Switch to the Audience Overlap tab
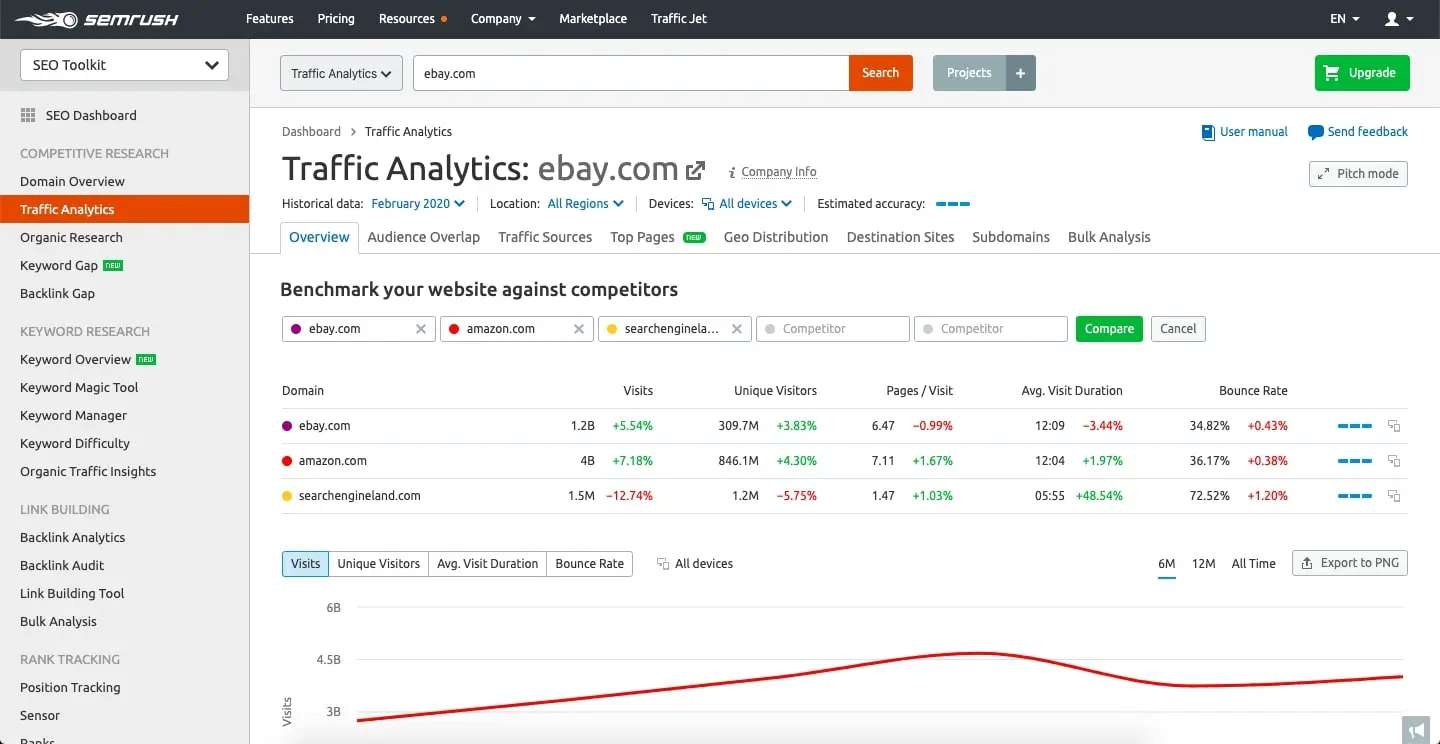Viewport: 1440px width, 744px height. 424,238
